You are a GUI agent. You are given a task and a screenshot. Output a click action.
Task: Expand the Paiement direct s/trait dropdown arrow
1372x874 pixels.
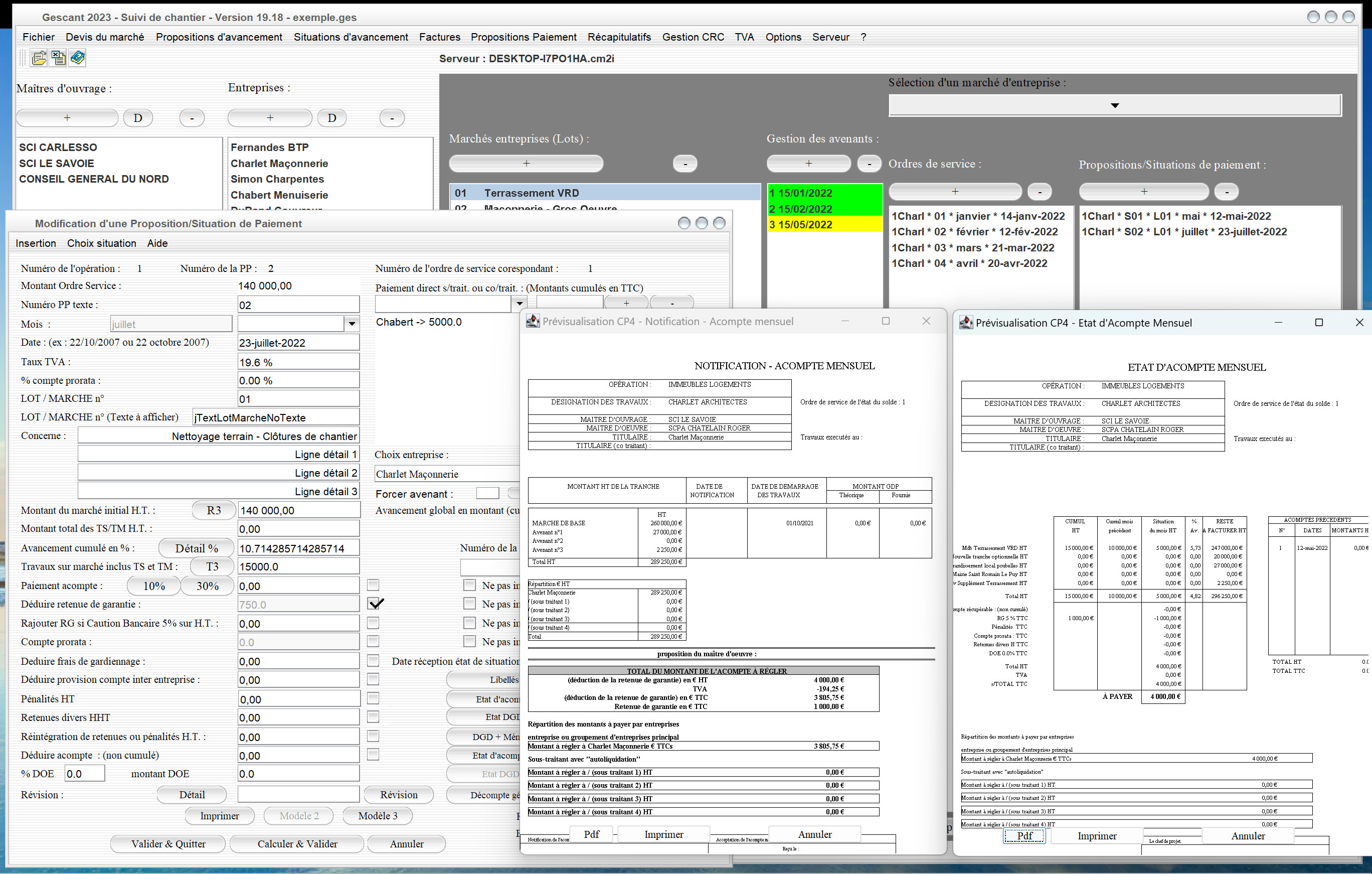pyautogui.click(x=519, y=304)
